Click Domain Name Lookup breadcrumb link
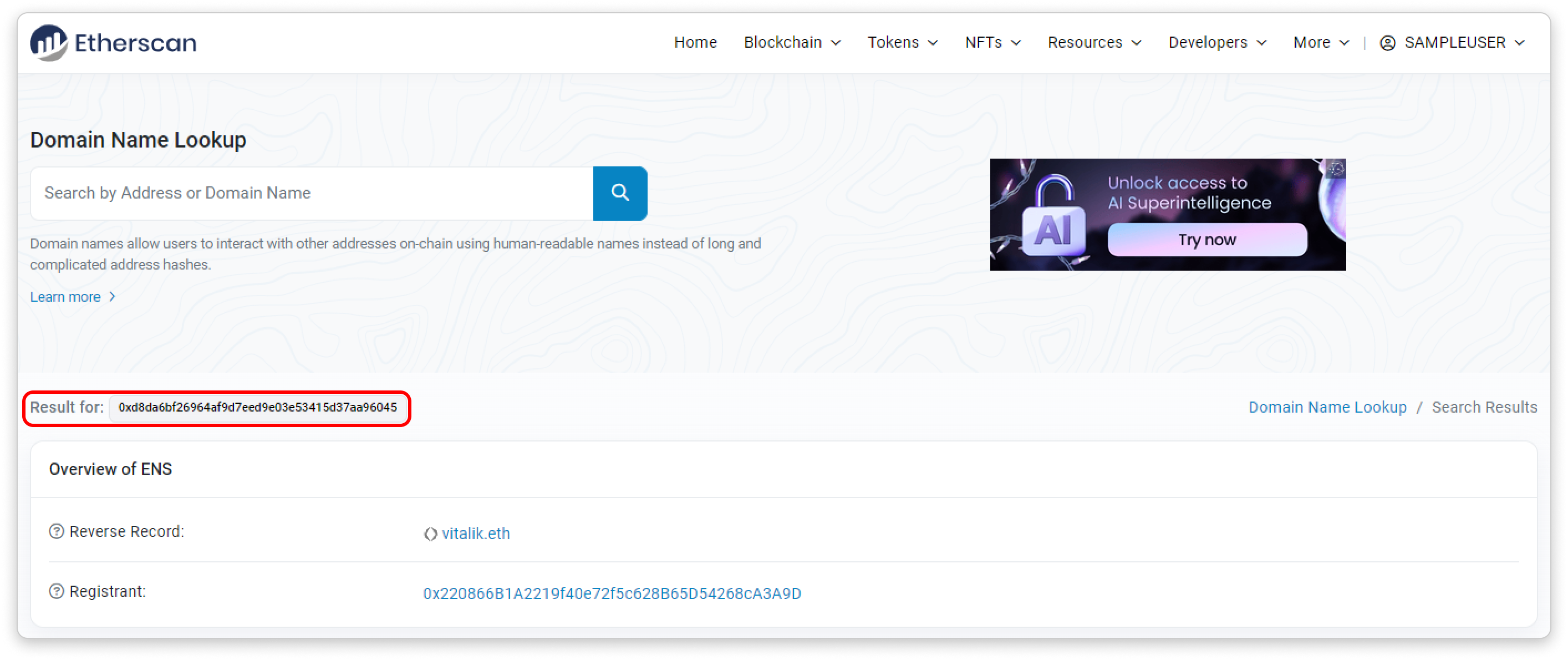 (1327, 407)
